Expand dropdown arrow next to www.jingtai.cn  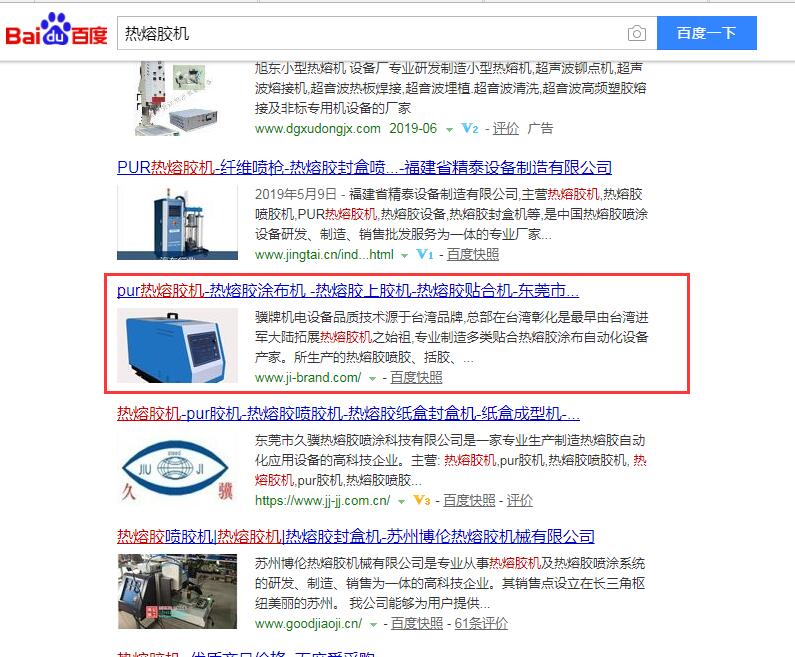(x=404, y=256)
